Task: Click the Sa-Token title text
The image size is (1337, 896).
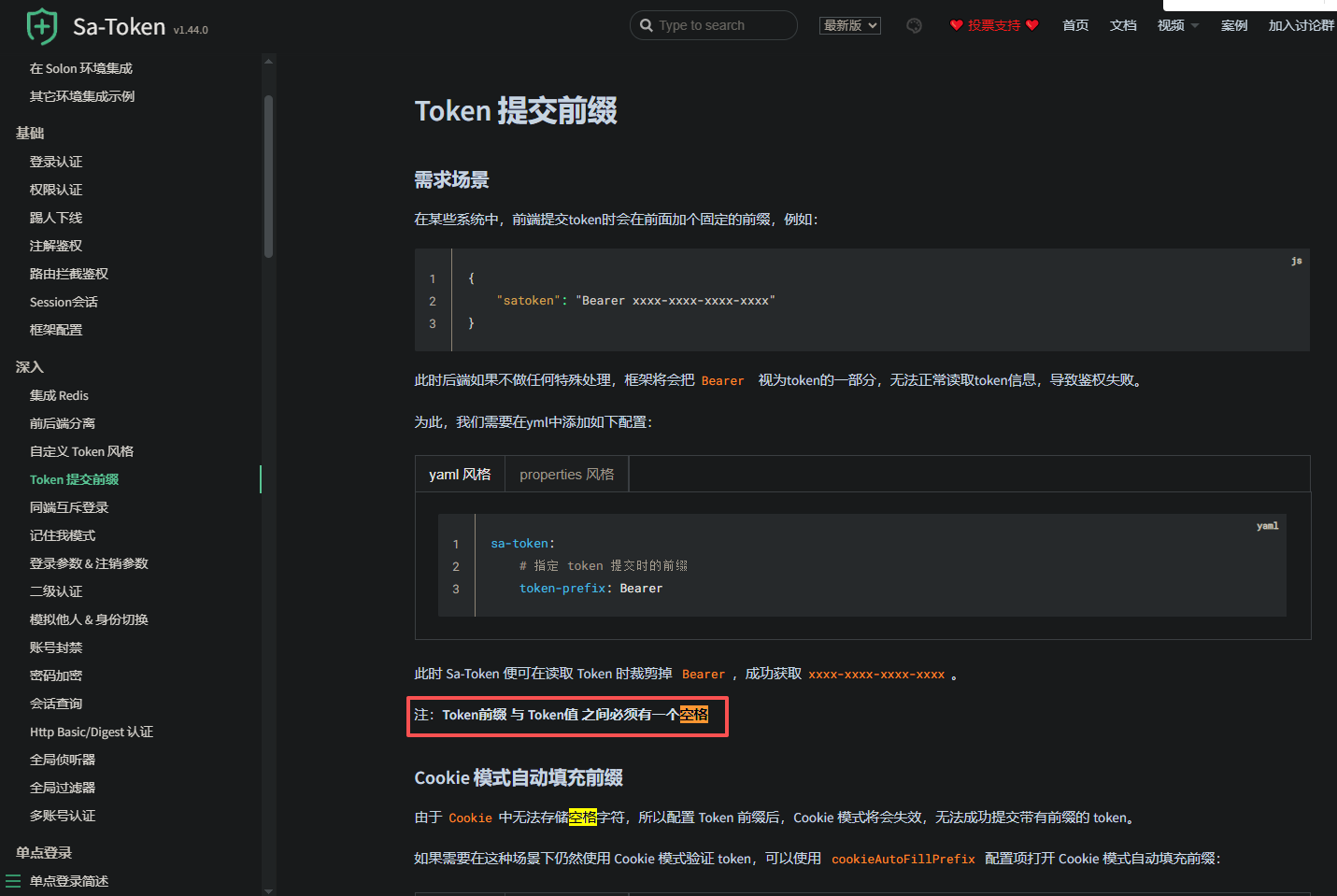Action: [119, 27]
